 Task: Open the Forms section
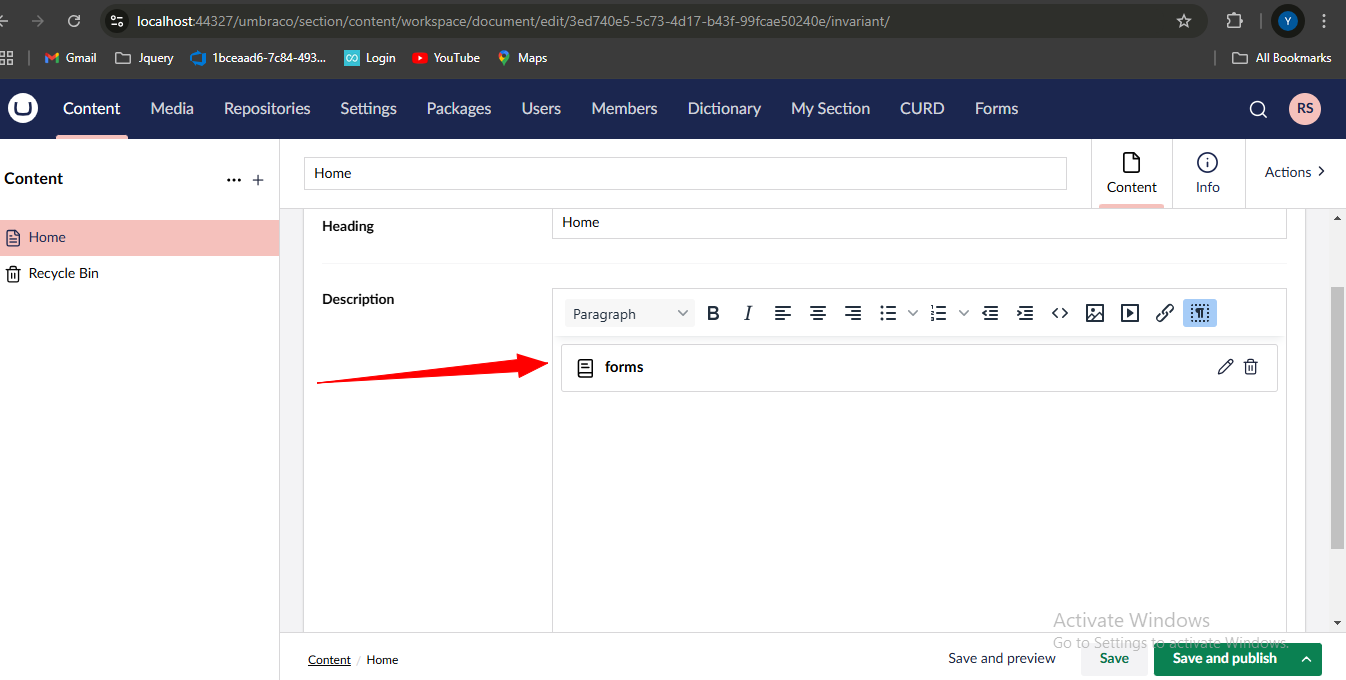(x=996, y=108)
